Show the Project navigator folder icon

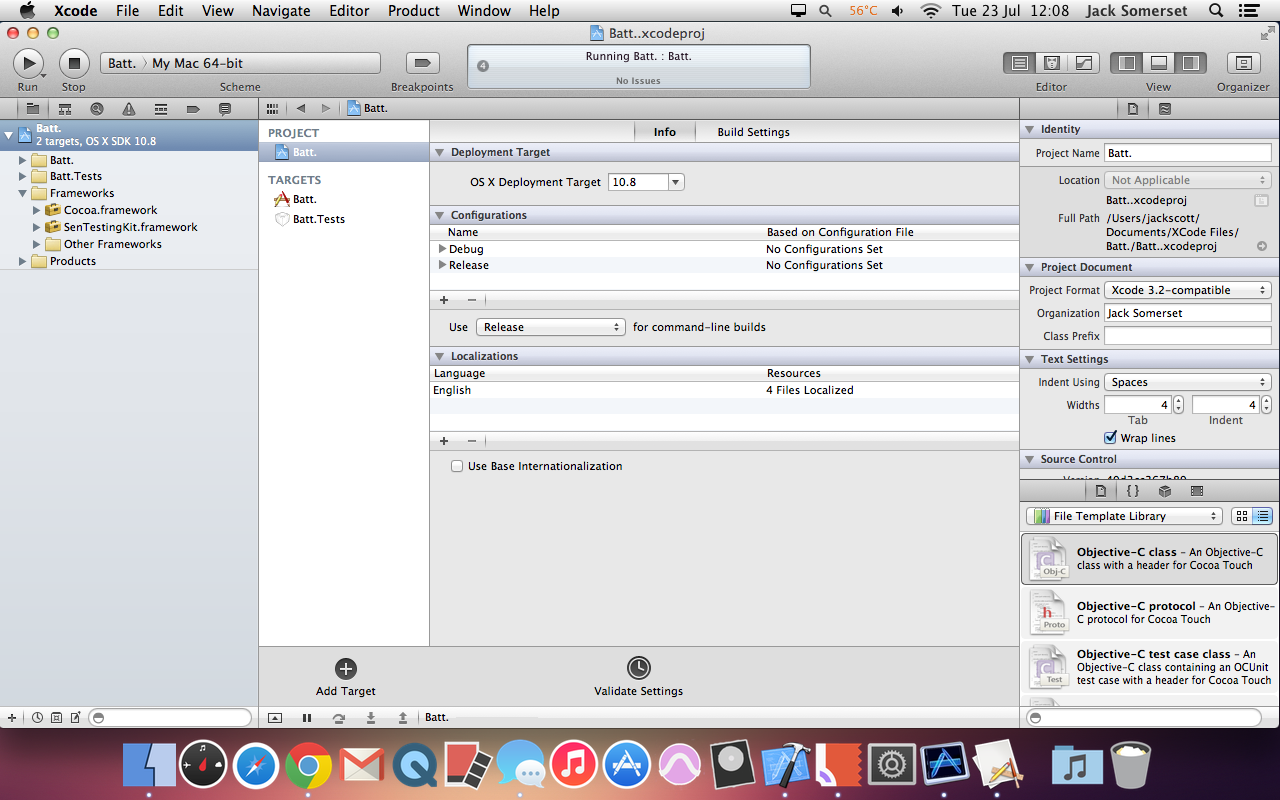click(x=33, y=108)
